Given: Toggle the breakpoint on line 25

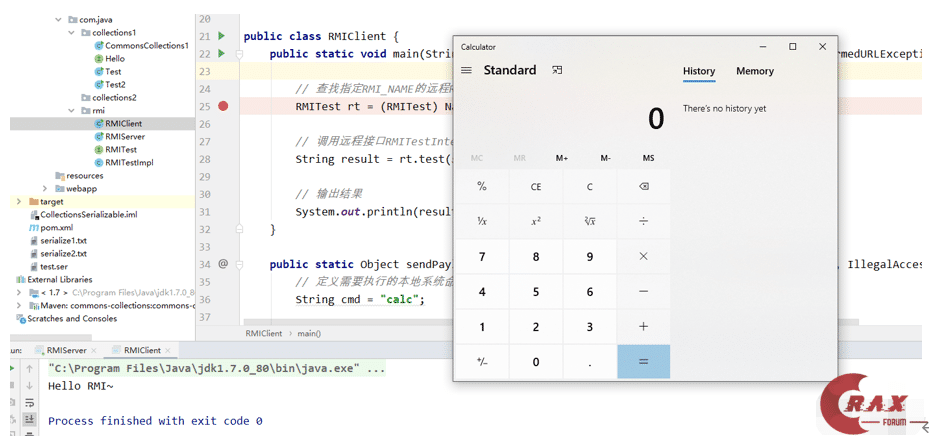Looking at the screenshot, I should (223, 106).
